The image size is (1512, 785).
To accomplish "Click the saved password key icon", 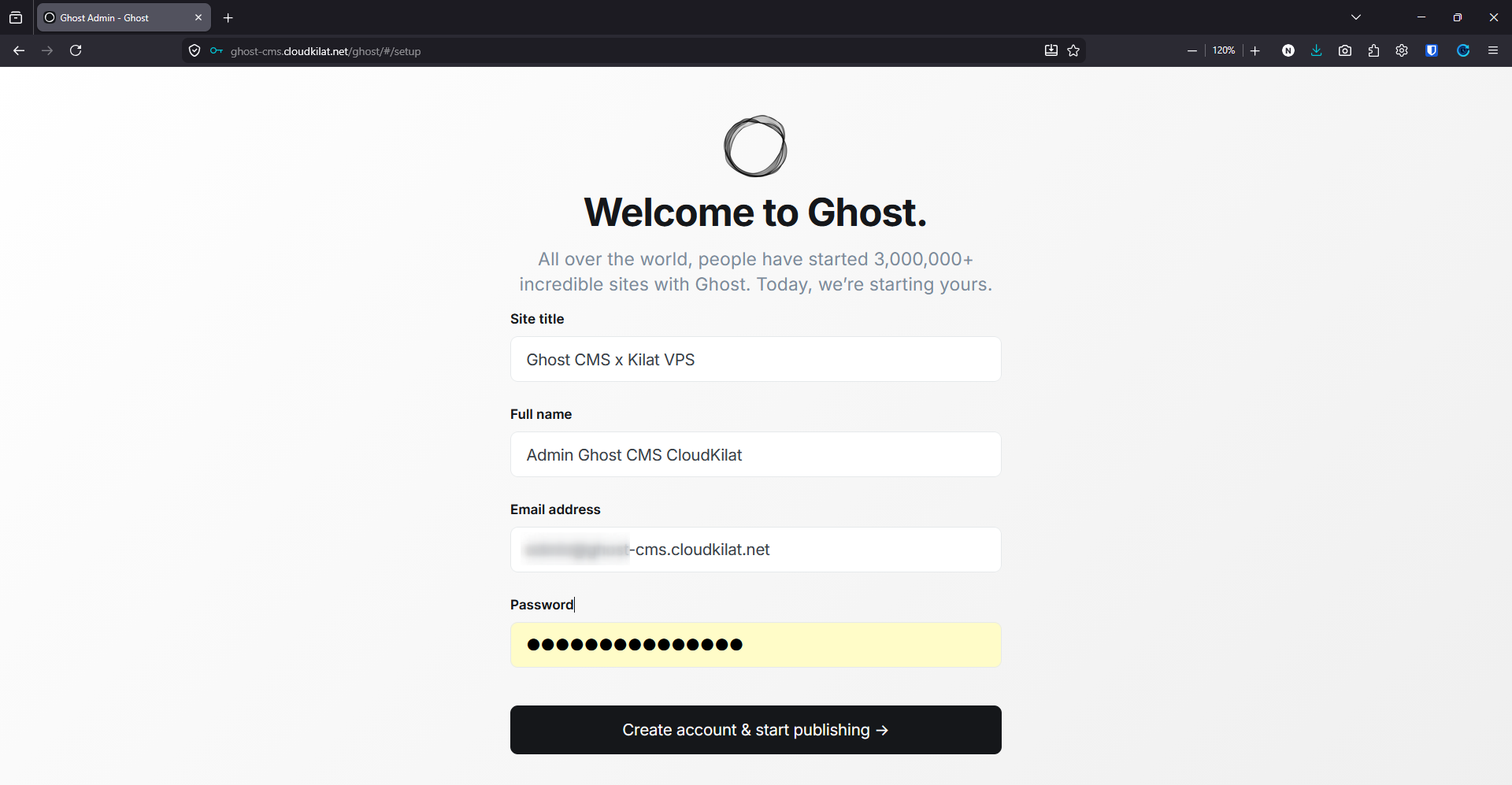I will pos(217,50).
